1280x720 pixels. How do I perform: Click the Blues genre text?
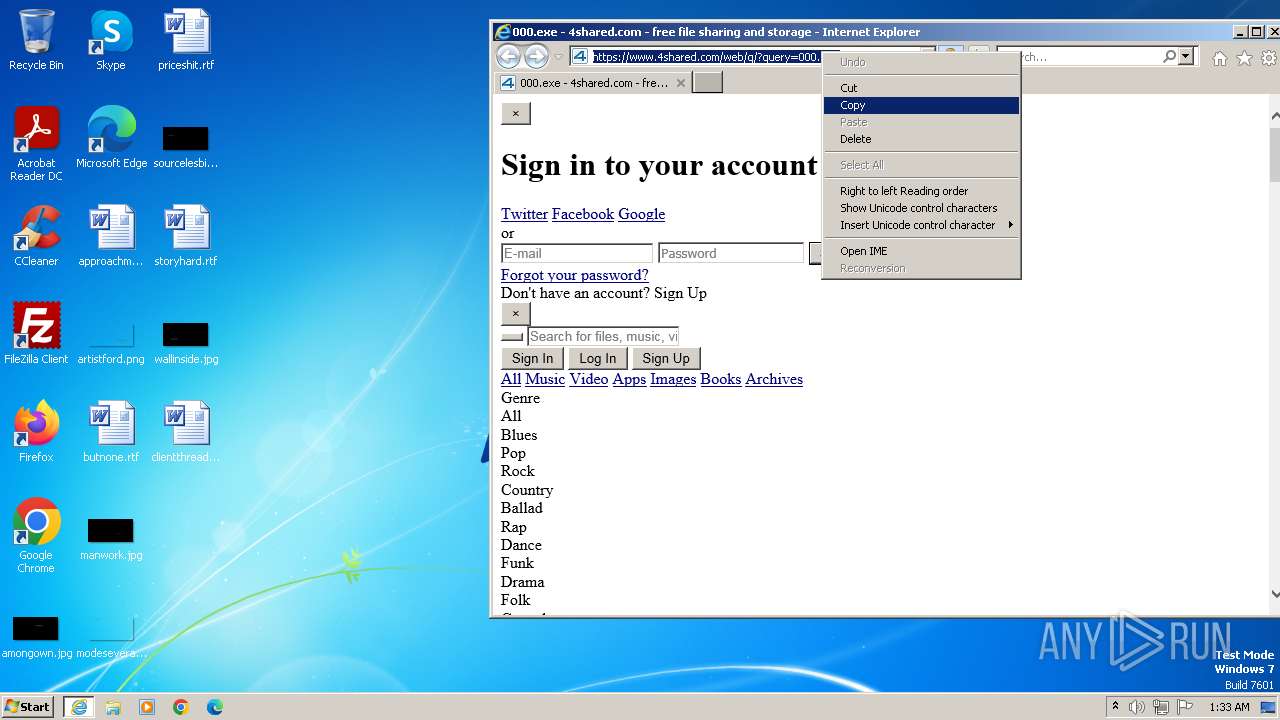coord(519,435)
